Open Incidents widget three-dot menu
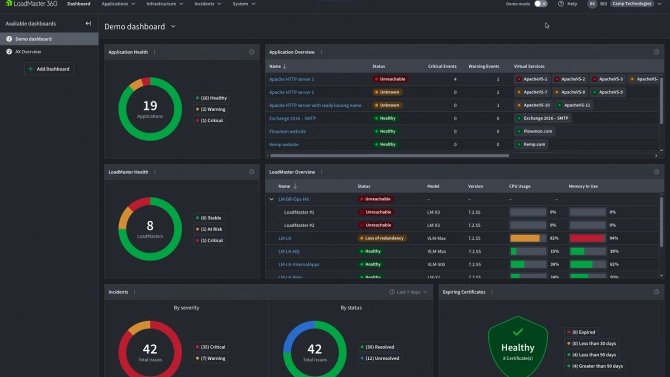Screen dimensions: 670x377 (135, 292)
